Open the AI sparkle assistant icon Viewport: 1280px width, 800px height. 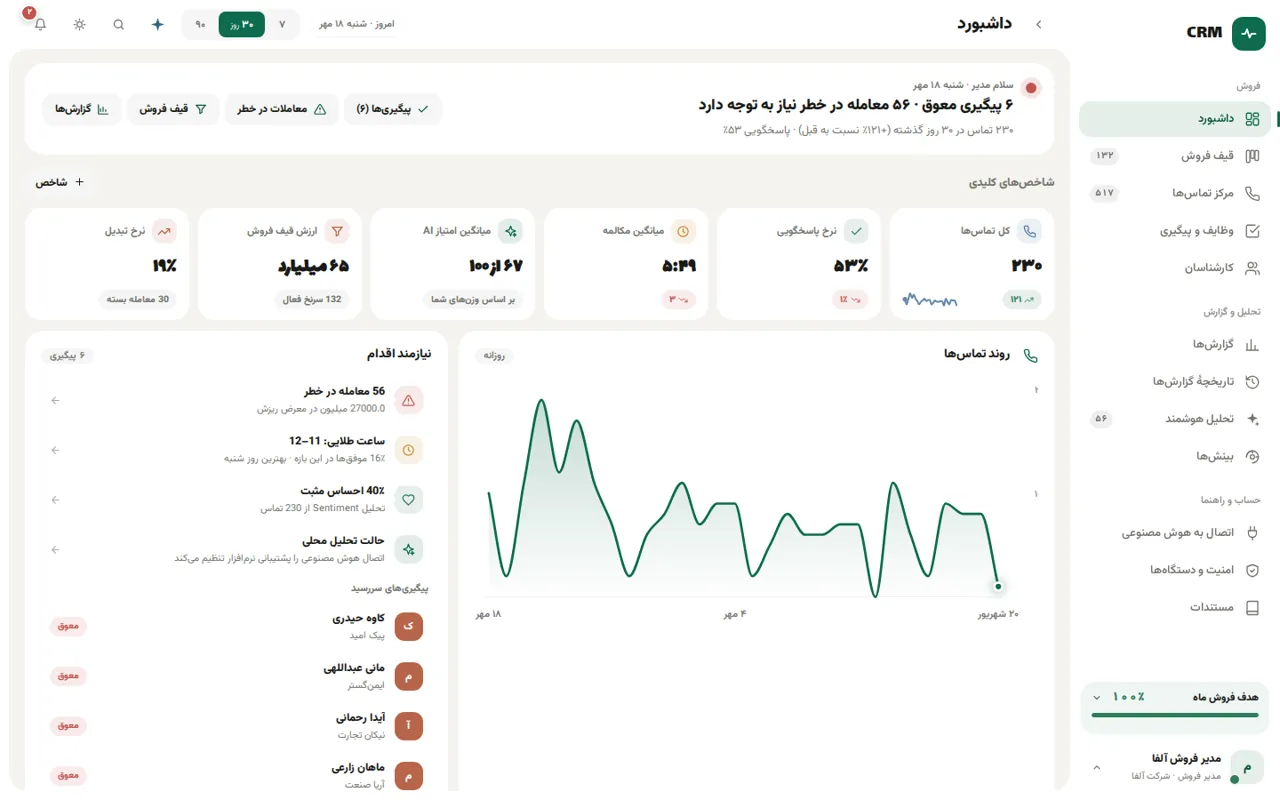(157, 24)
